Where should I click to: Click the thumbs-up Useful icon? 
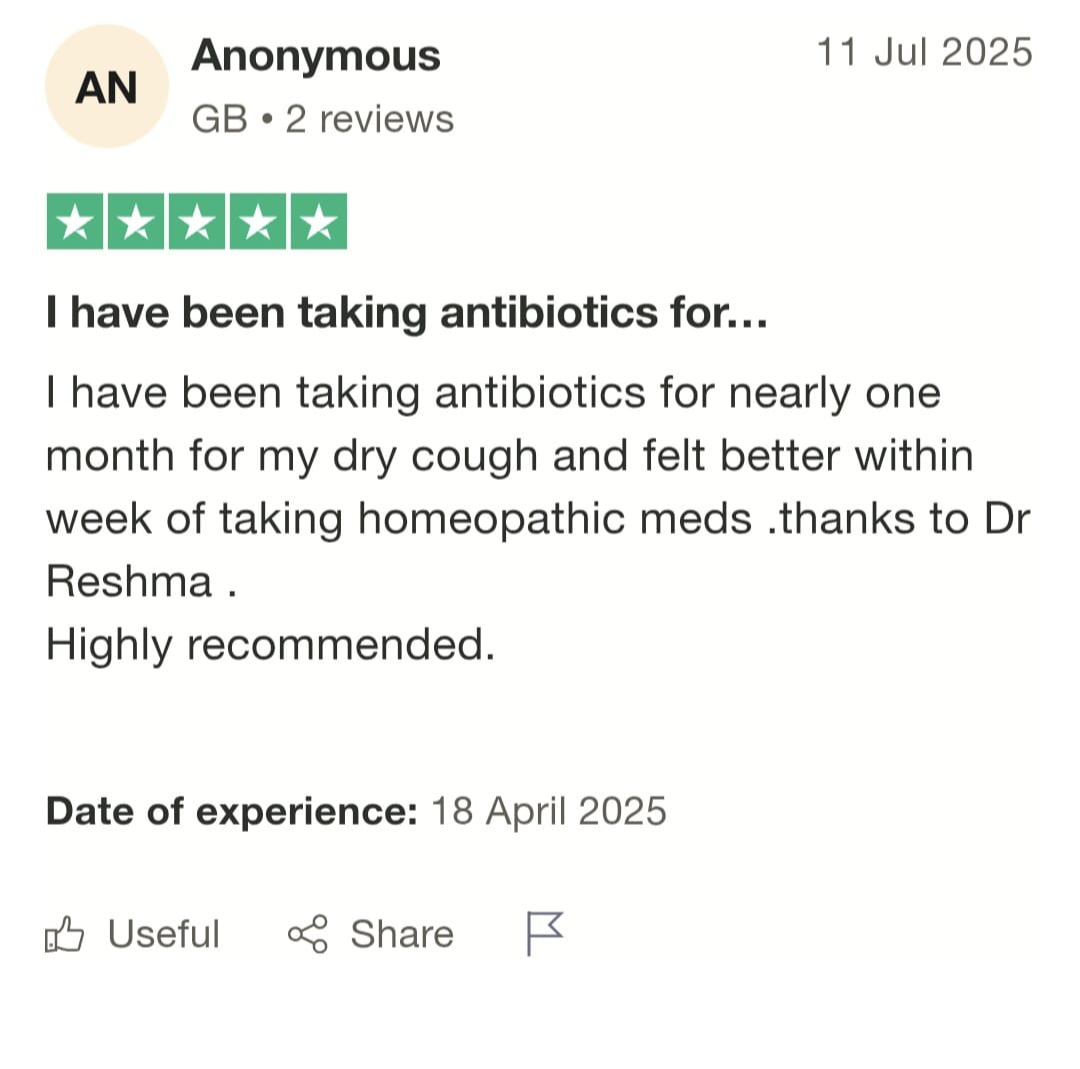coord(64,935)
